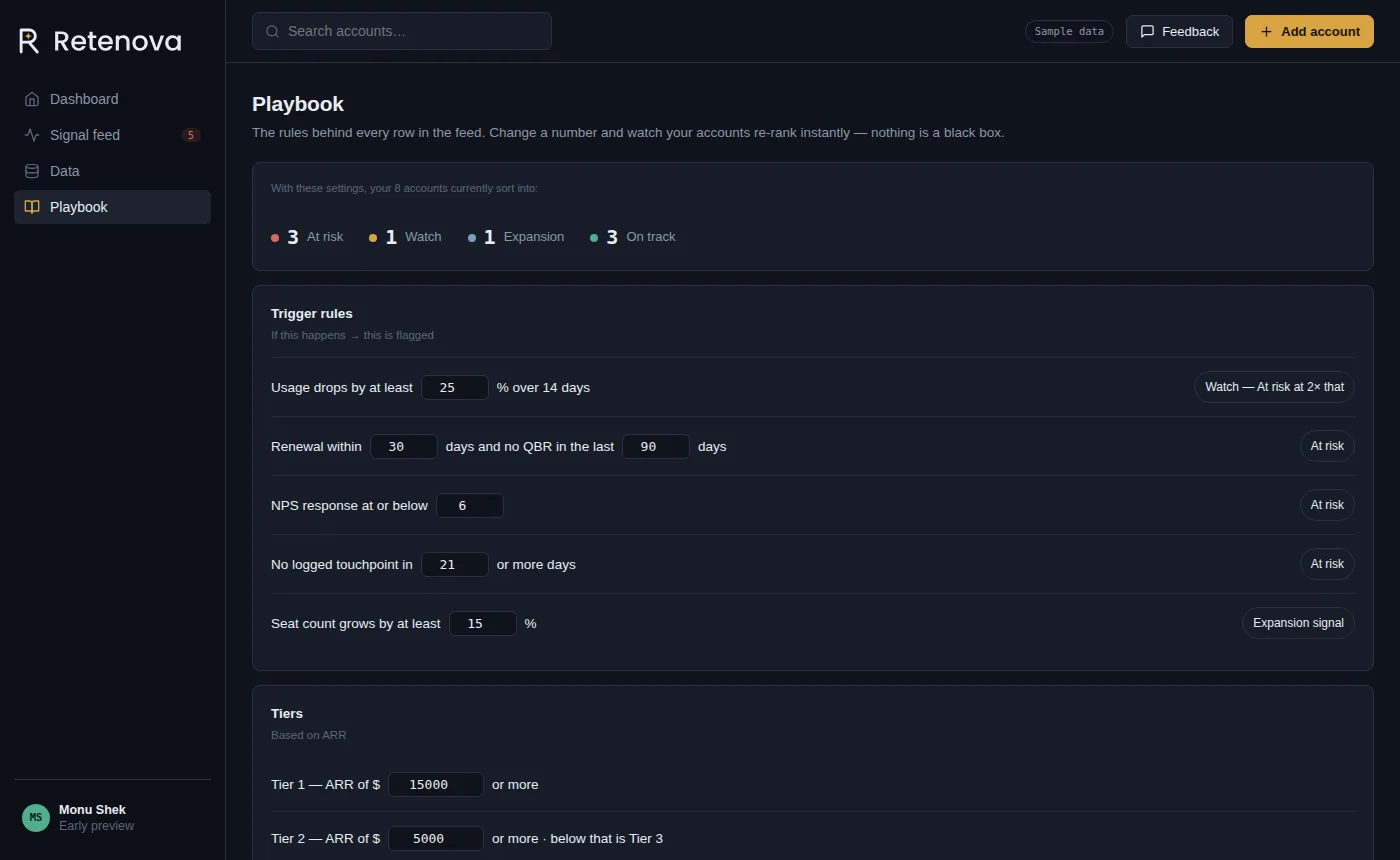Viewport: 1400px width, 860px height.
Task: Edit the renewal within days field
Action: pyautogui.click(x=404, y=446)
